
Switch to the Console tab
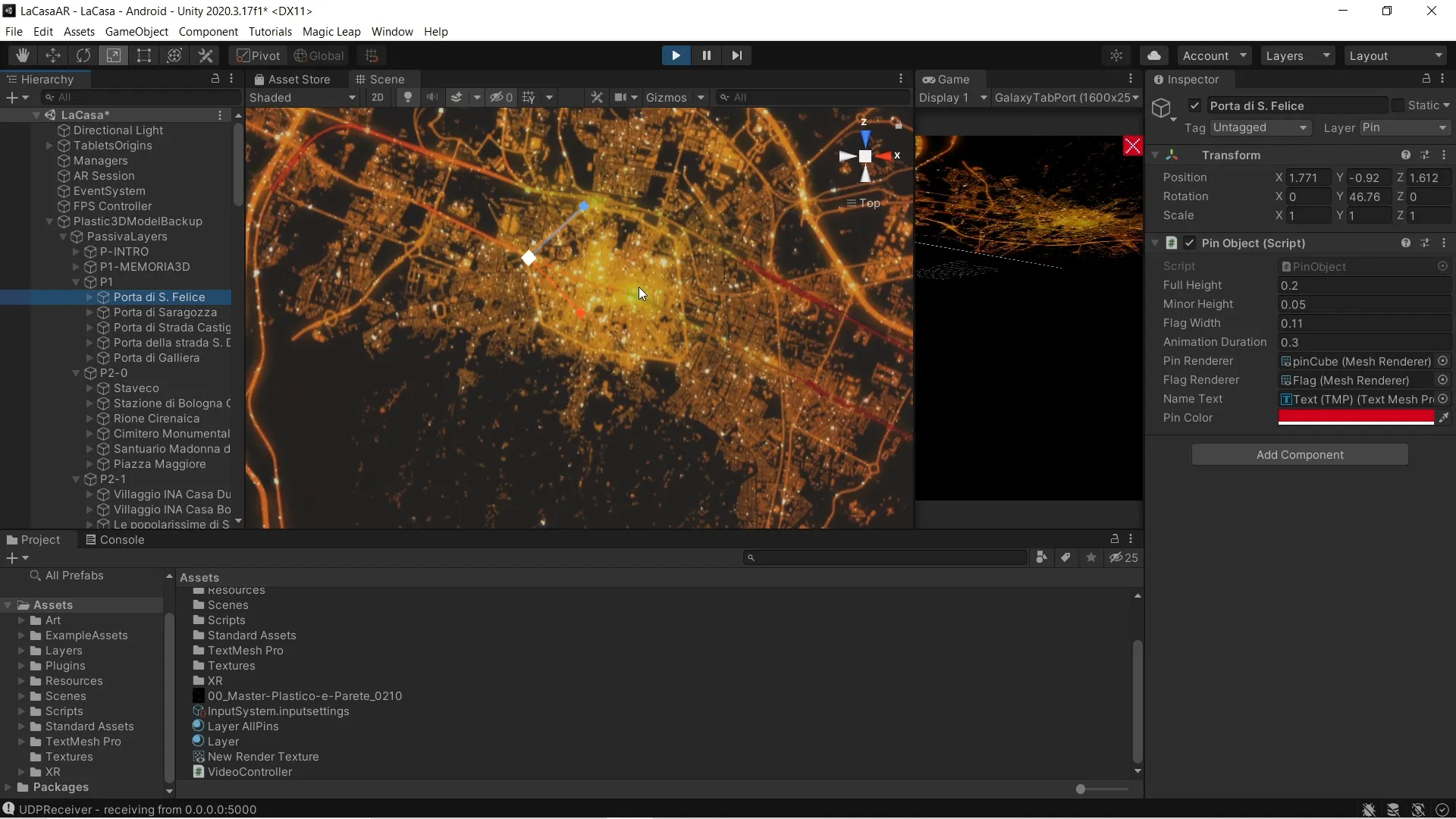[x=121, y=540]
